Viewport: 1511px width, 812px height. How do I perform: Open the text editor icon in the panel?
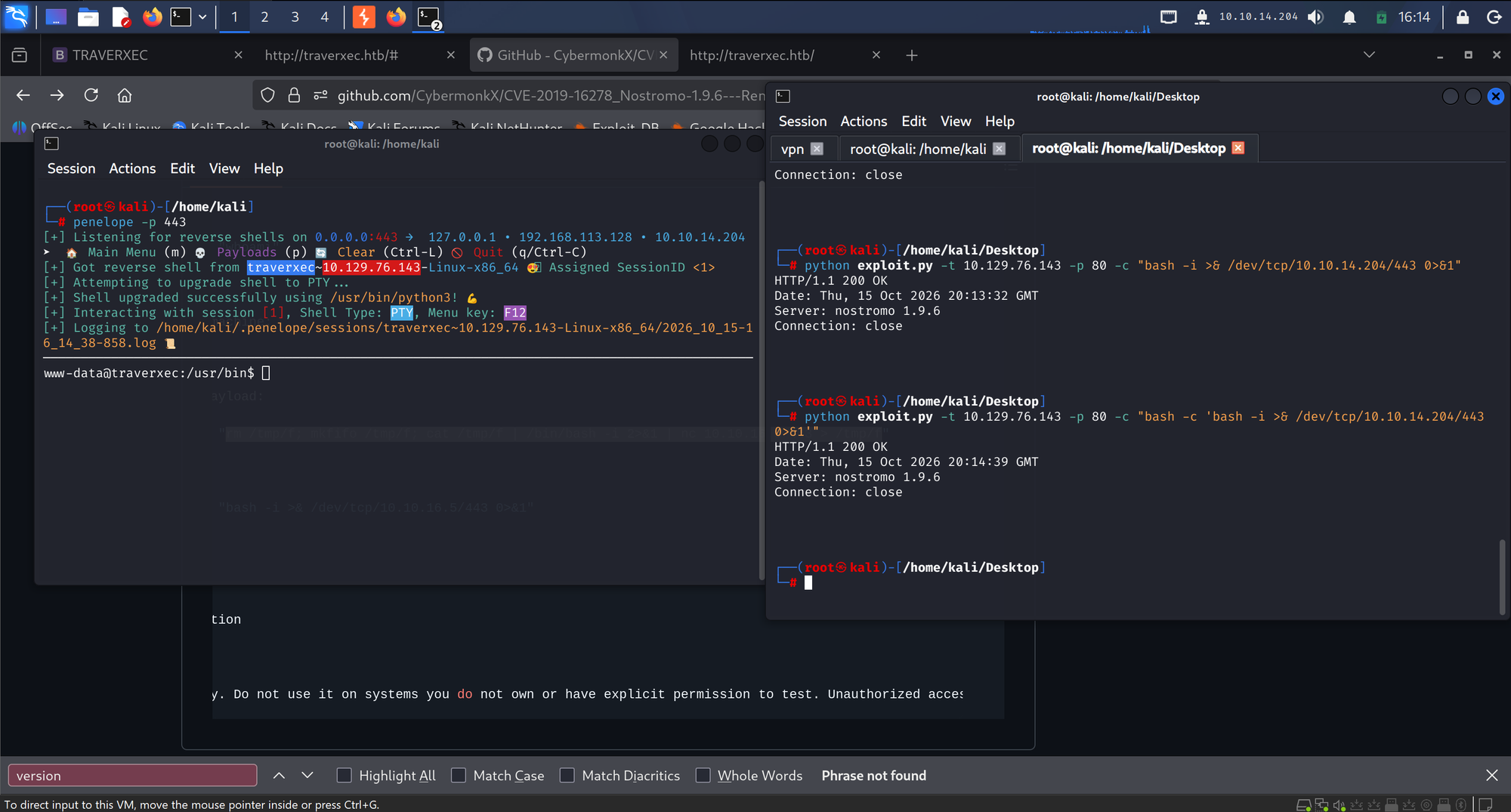121,17
